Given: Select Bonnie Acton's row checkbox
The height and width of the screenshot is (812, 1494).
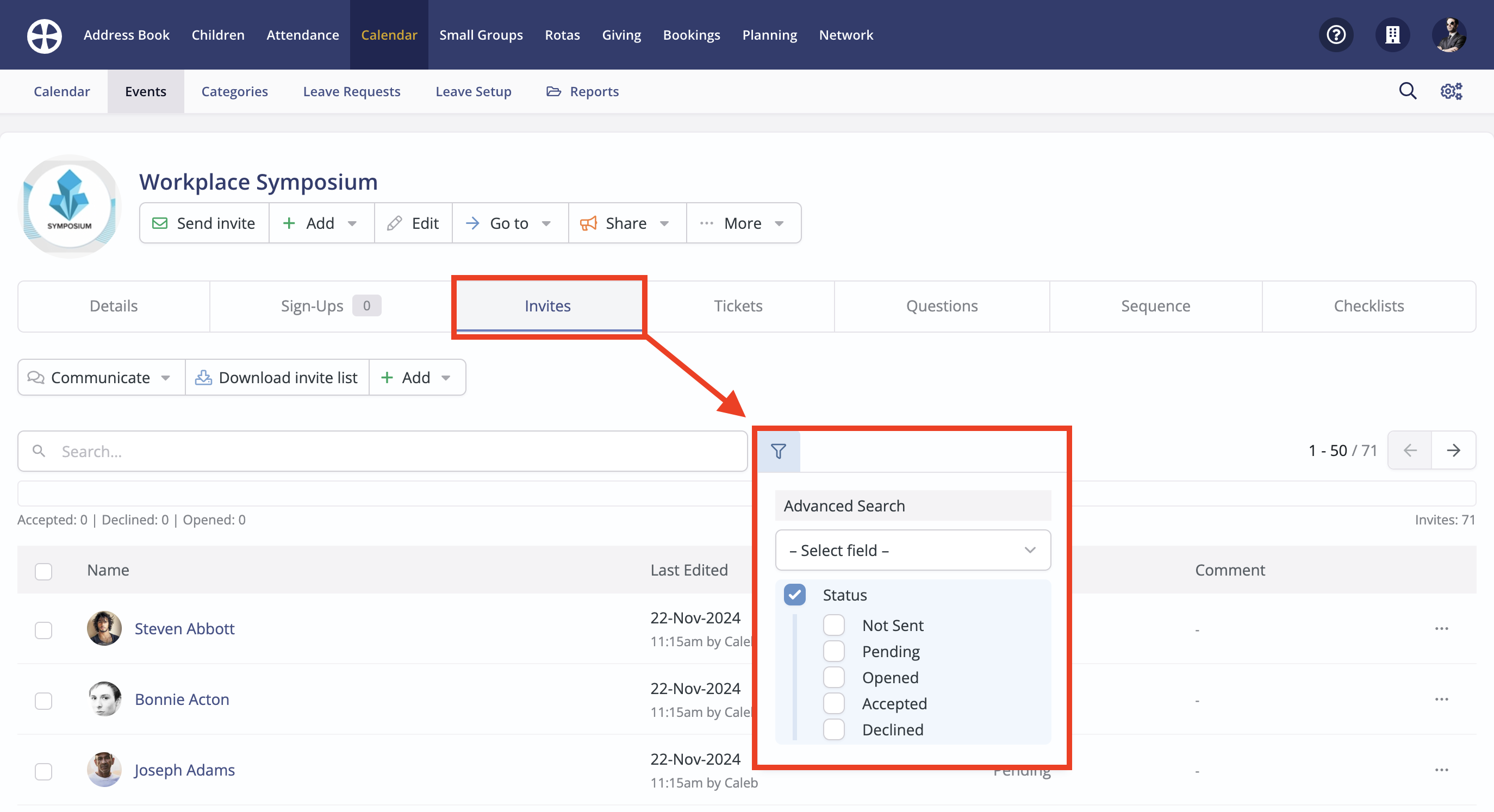Looking at the screenshot, I should 43,701.
